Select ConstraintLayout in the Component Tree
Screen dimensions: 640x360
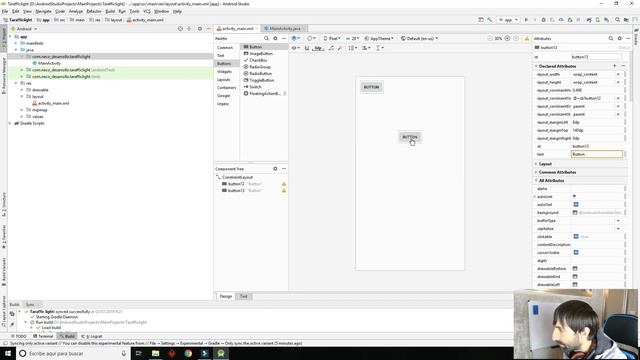[x=237, y=177]
